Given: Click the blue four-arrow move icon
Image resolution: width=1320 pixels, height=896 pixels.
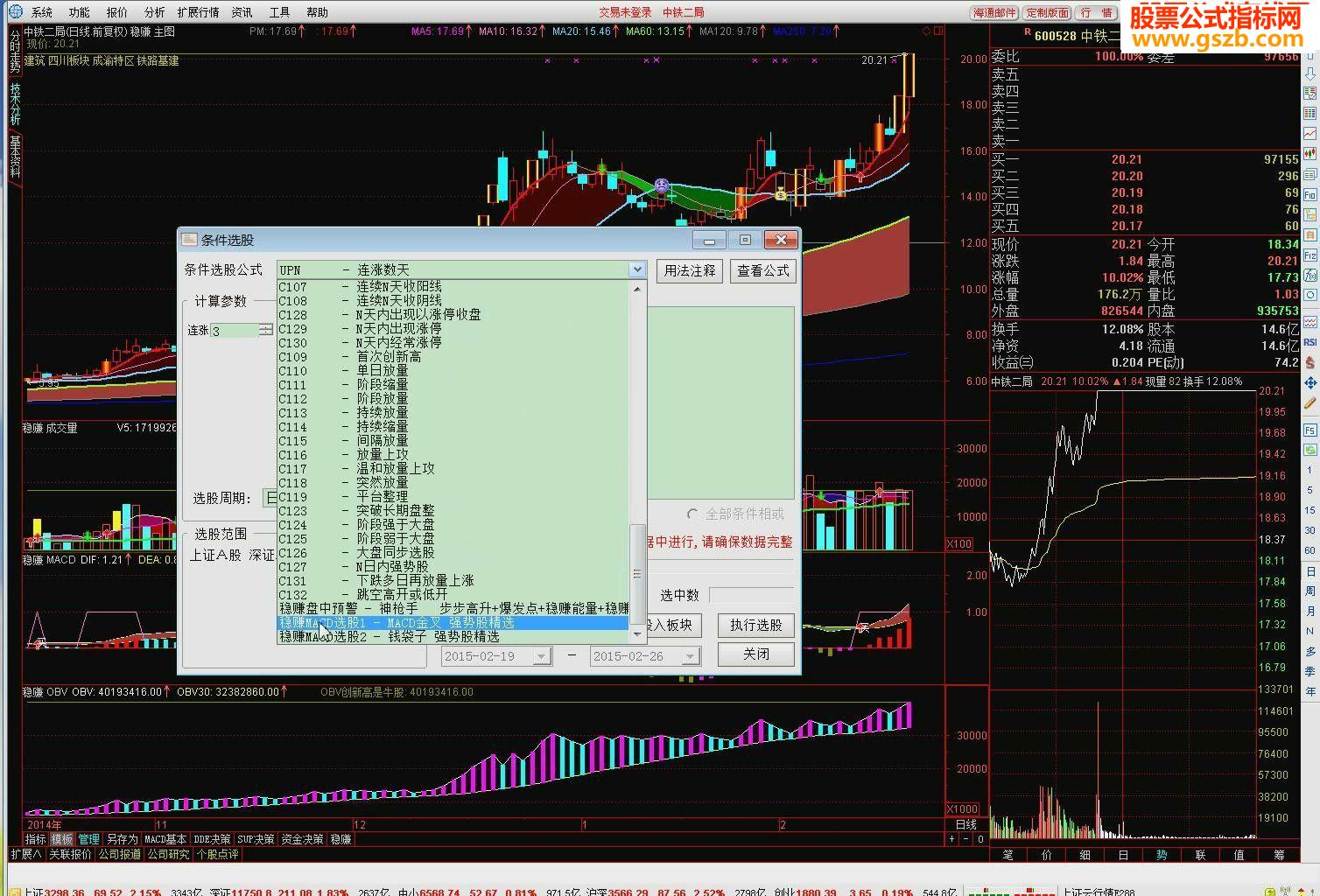Looking at the screenshot, I should 1310,382.
